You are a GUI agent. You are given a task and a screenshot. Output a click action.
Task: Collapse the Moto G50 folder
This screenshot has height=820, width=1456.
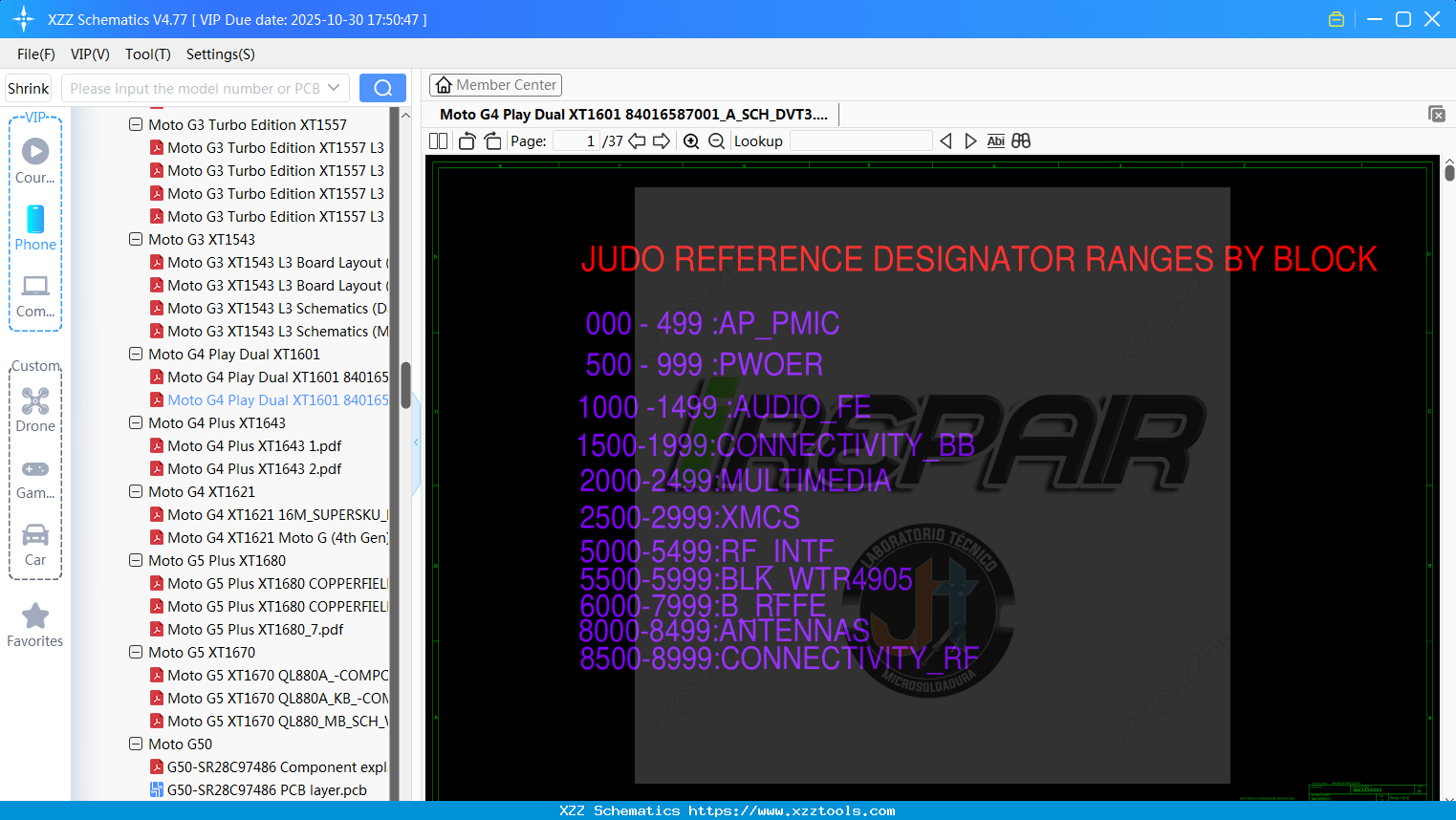tap(136, 744)
